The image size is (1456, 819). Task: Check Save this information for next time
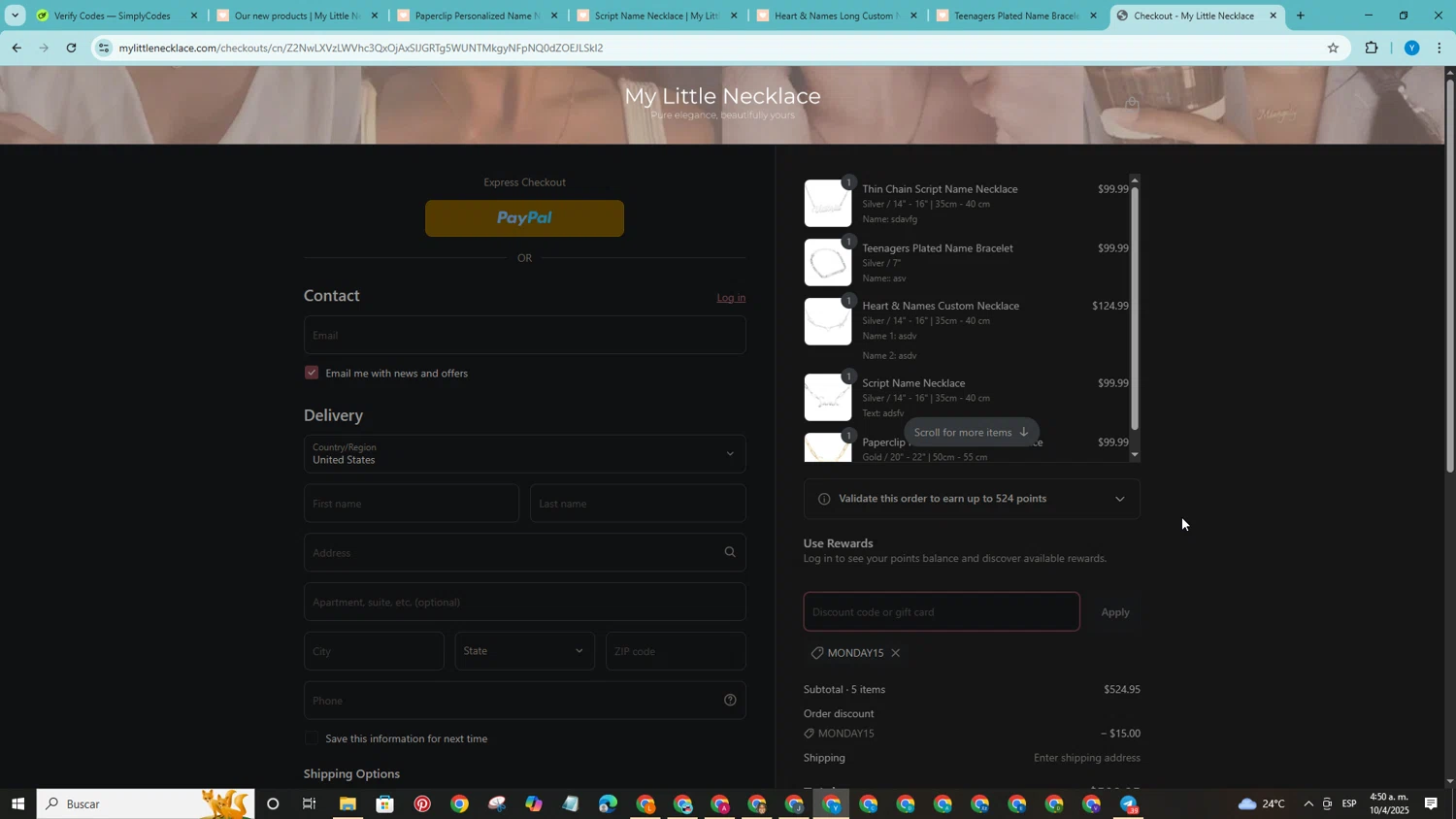(312, 738)
